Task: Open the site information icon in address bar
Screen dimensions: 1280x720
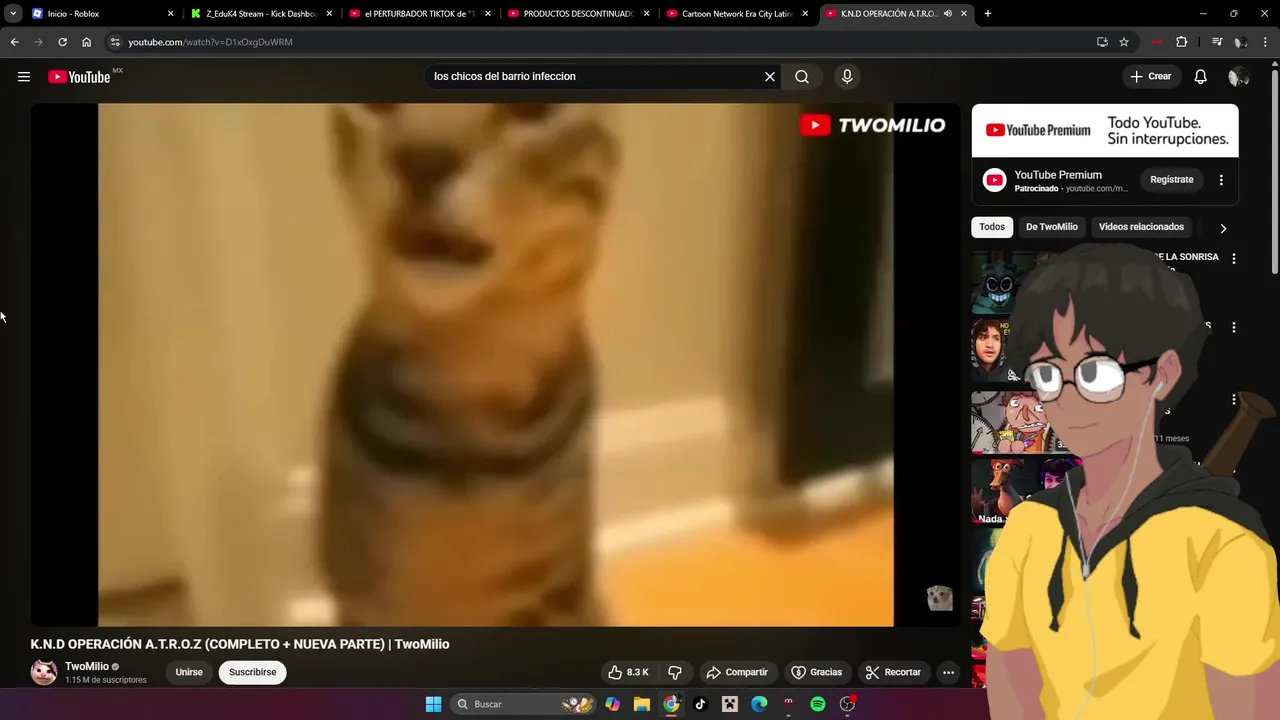Action: (115, 42)
